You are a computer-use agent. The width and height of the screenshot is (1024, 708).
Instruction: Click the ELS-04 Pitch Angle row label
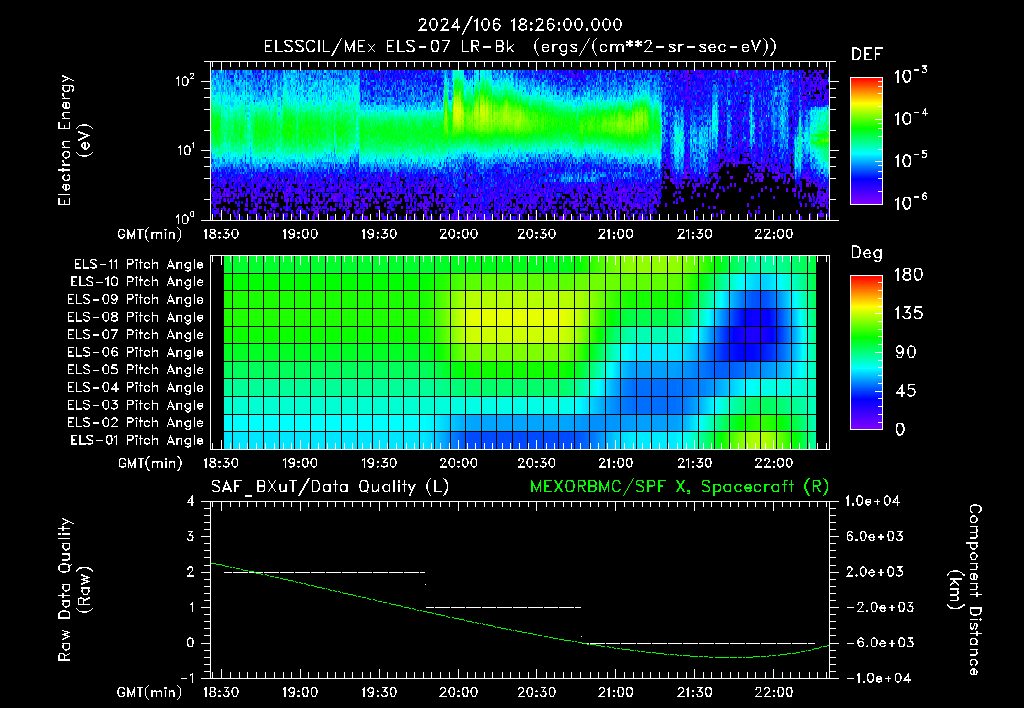click(x=136, y=387)
